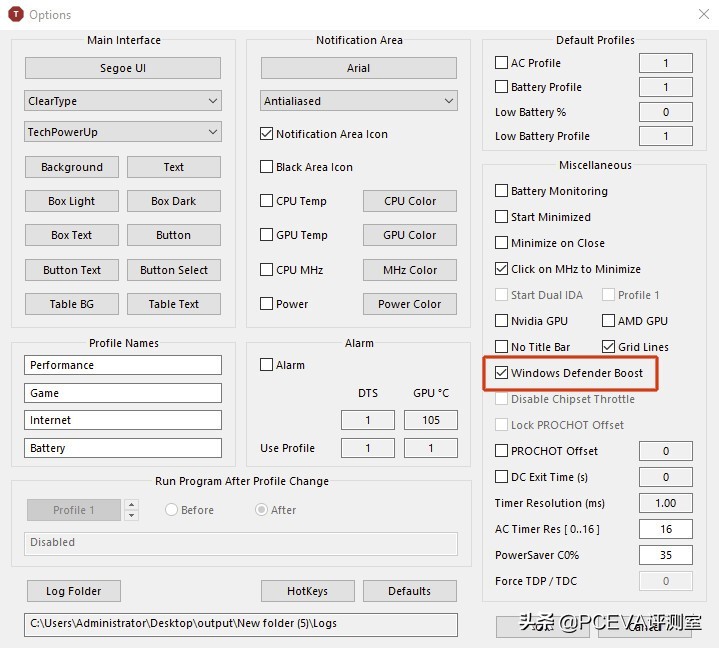Image resolution: width=719 pixels, height=648 pixels.
Task: Toggle the Grid Lines checkbox
Action: click(609, 347)
